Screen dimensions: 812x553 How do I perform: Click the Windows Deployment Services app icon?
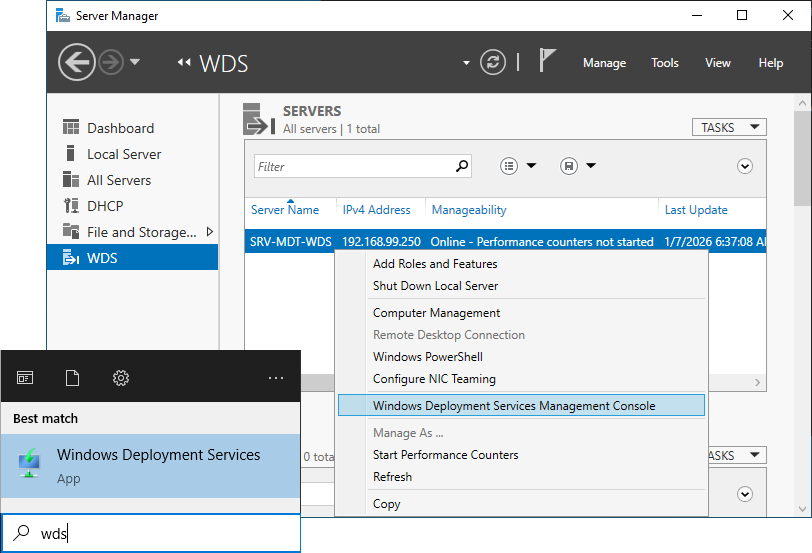(30, 464)
